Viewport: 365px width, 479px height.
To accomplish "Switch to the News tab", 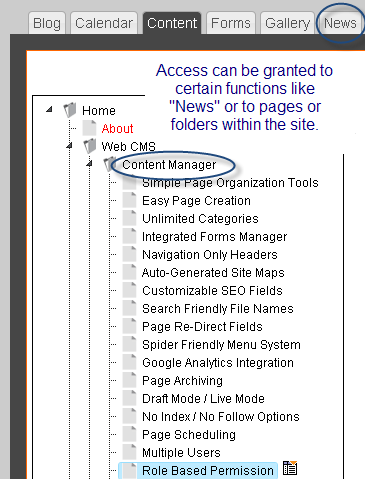I will click(340, 23).
